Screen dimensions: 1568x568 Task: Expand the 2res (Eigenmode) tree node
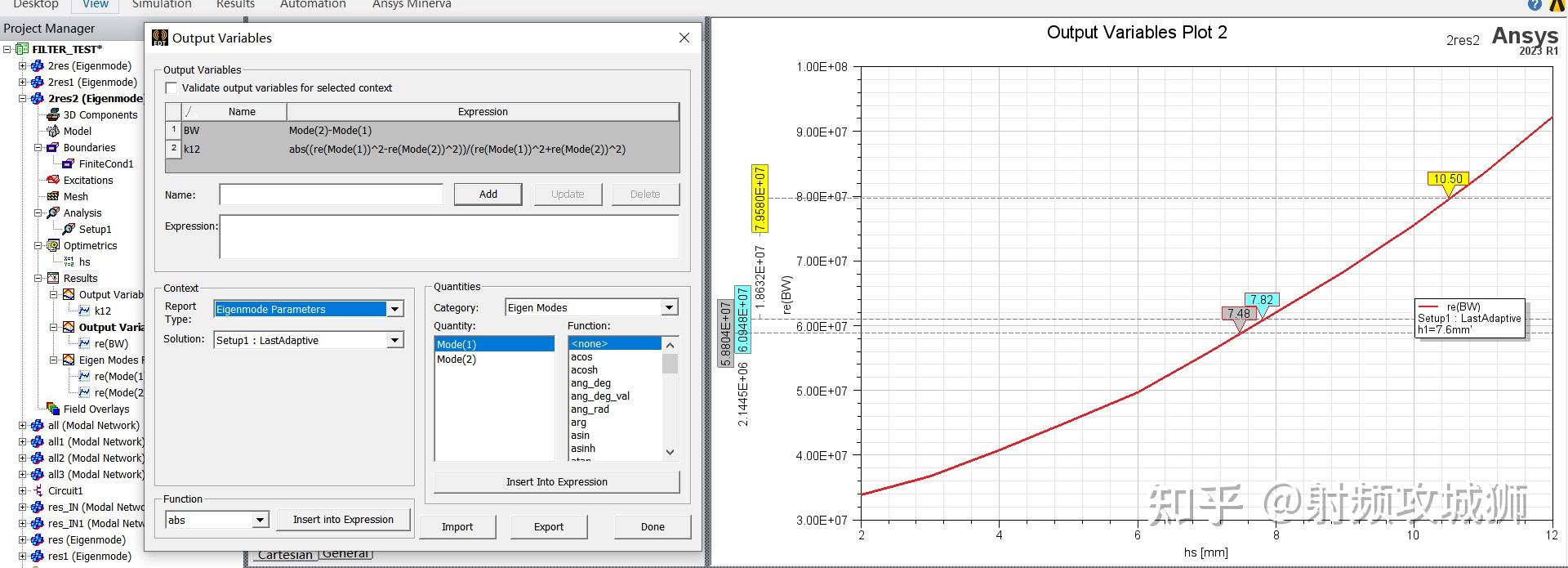[23, 65]
